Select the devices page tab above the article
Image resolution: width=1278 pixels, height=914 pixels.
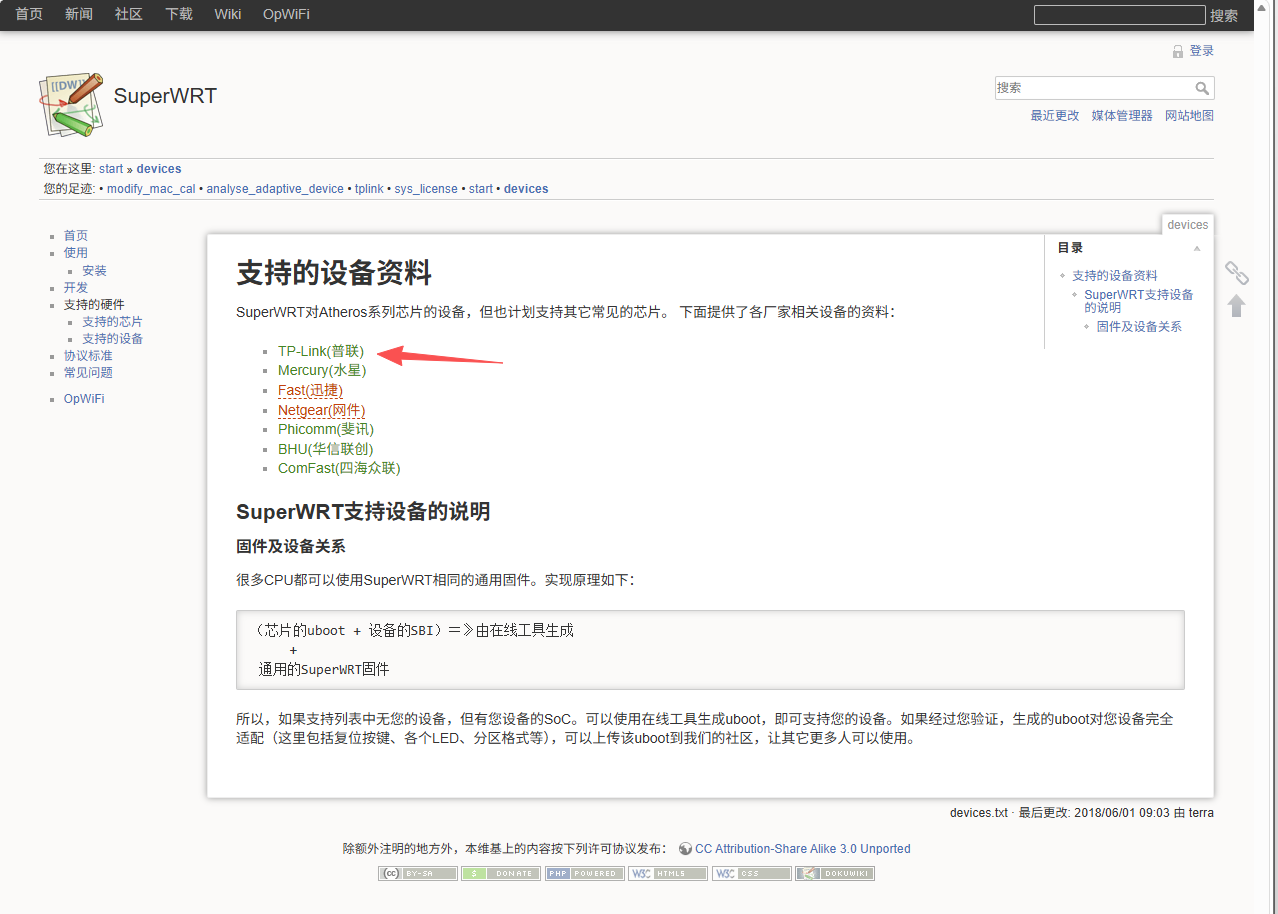click(1188, 225)
